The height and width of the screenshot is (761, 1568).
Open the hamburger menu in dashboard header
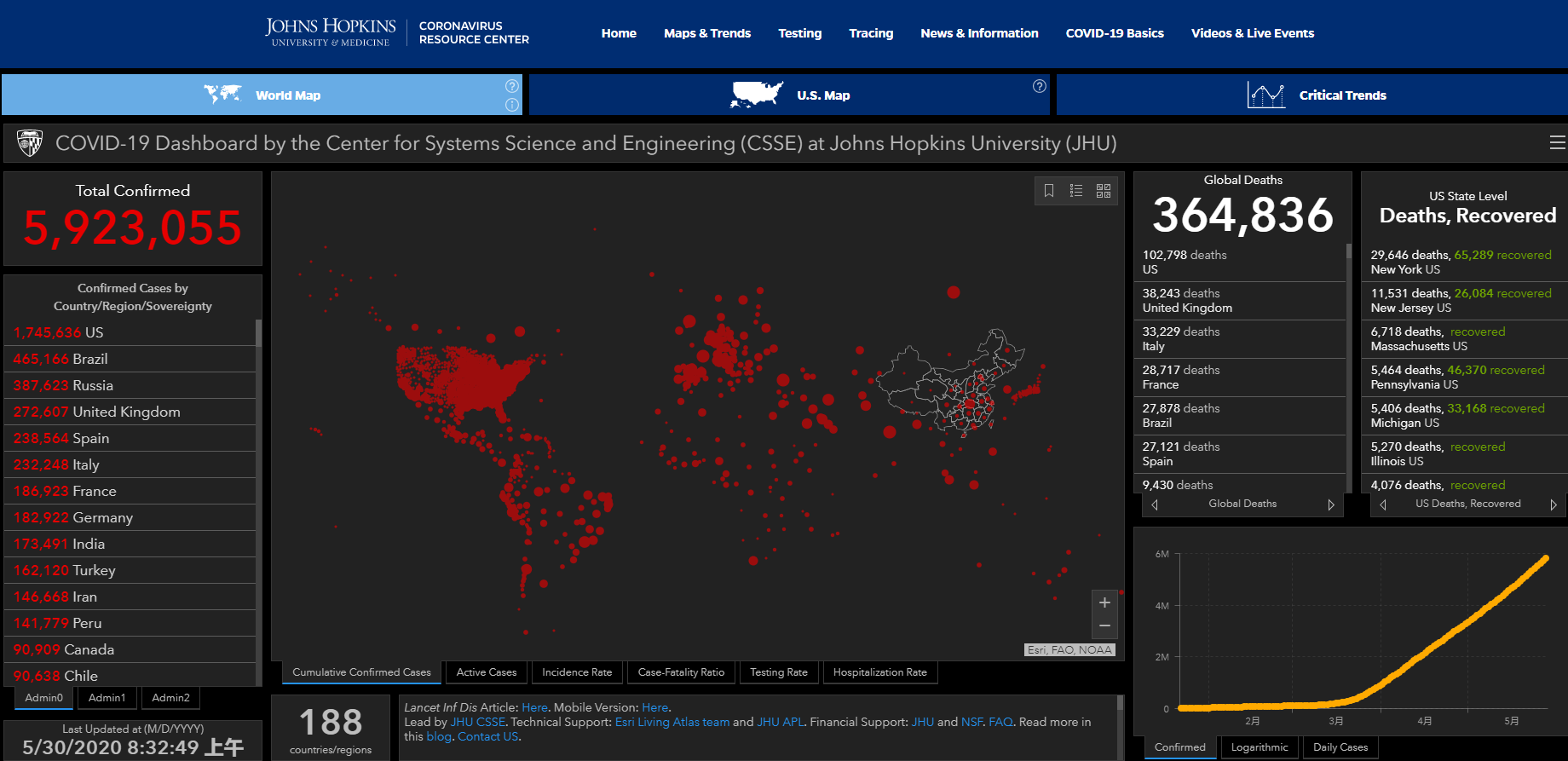coord(1557,143)
